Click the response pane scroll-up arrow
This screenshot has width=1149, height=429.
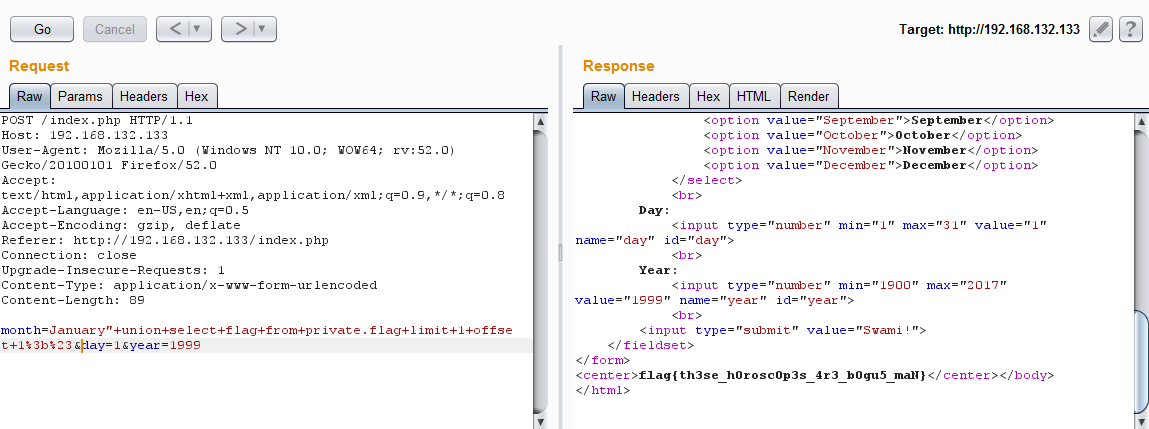[1142, 120]
